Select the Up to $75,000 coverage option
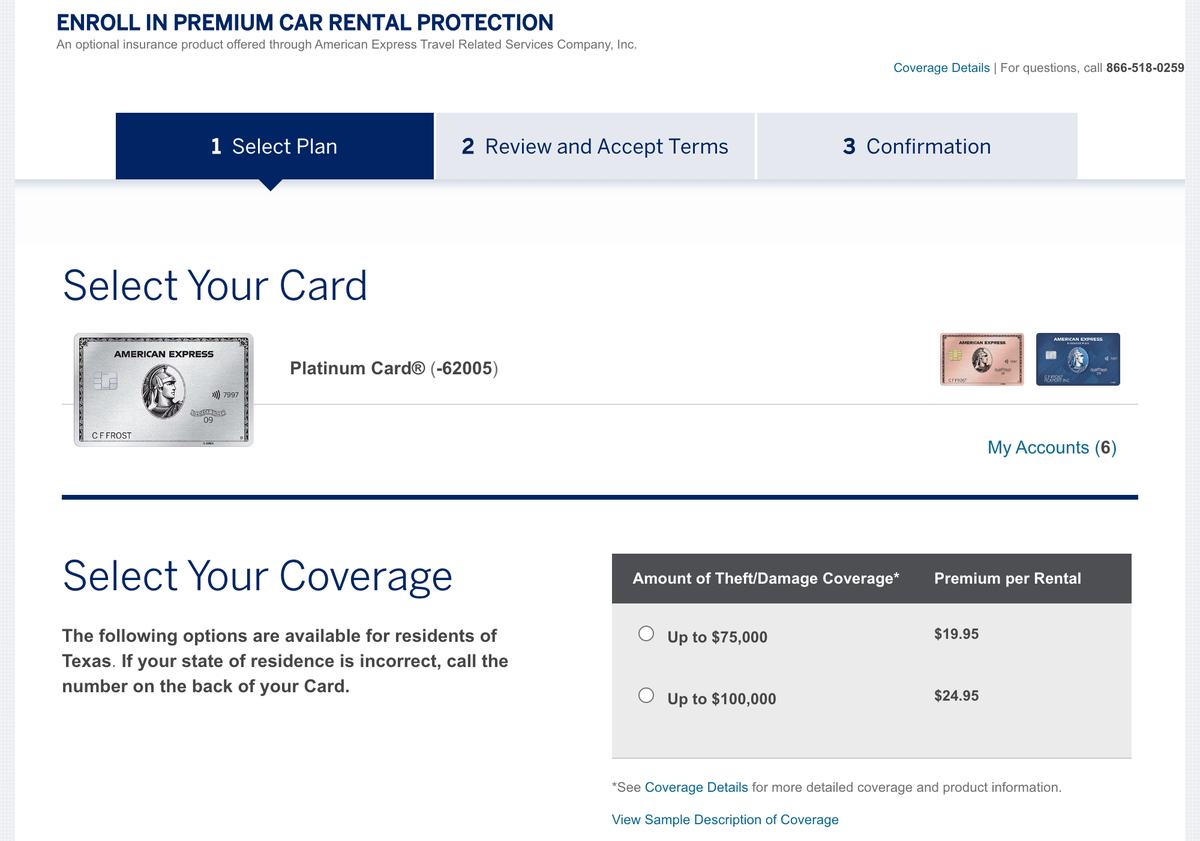The image size is (1200, 841). (x=646, y=632)
